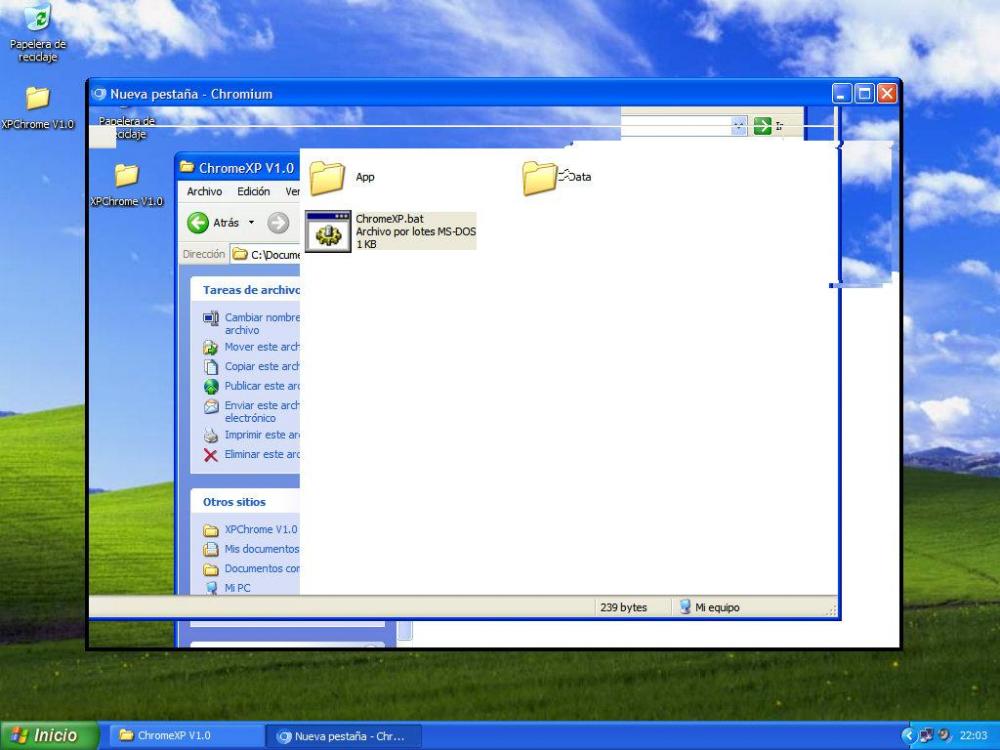Click the green Atrás back arrow
Viewport: 1000px width, 750px height.
pos(198,223)
